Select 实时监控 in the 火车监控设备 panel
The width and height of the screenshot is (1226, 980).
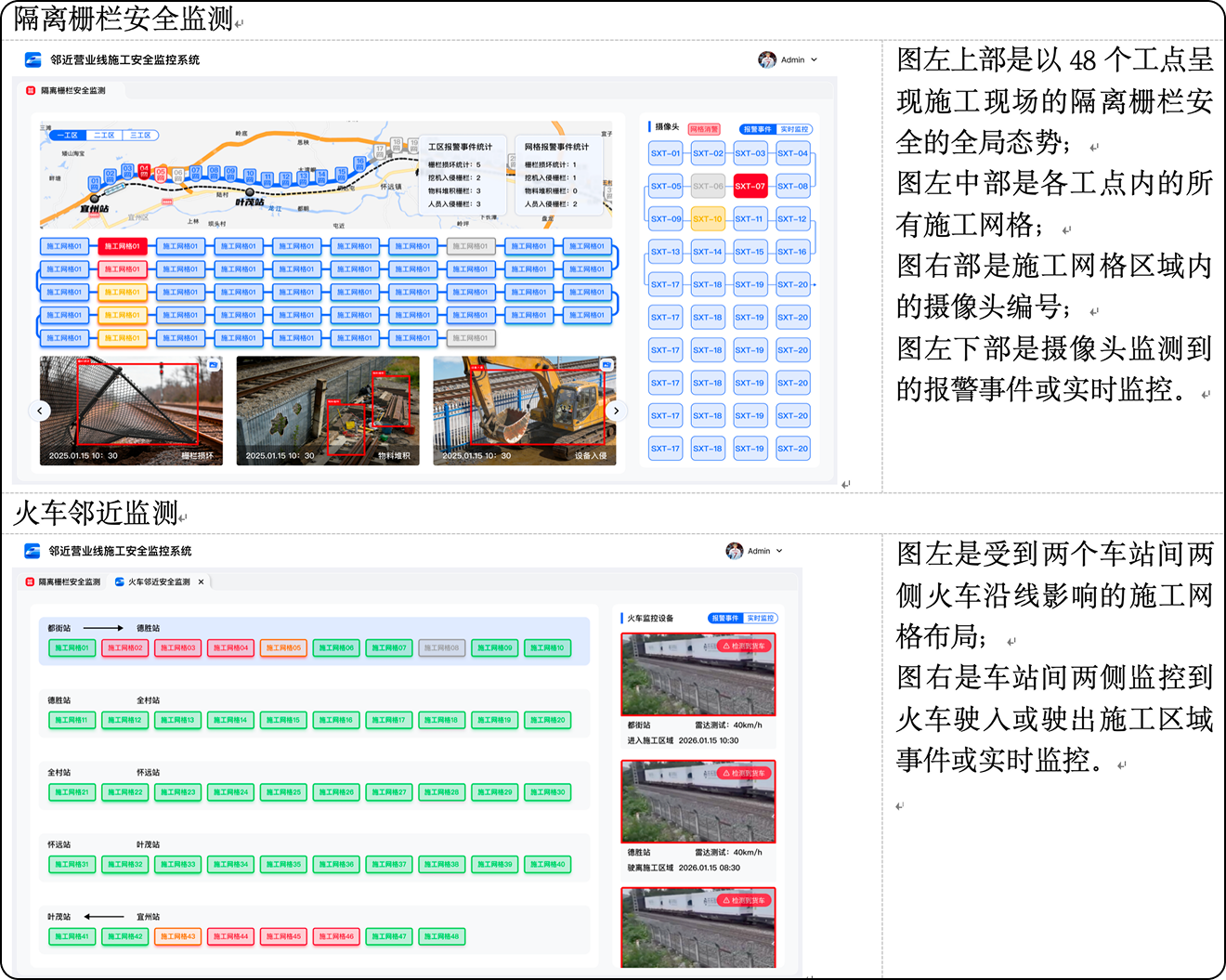760,619
